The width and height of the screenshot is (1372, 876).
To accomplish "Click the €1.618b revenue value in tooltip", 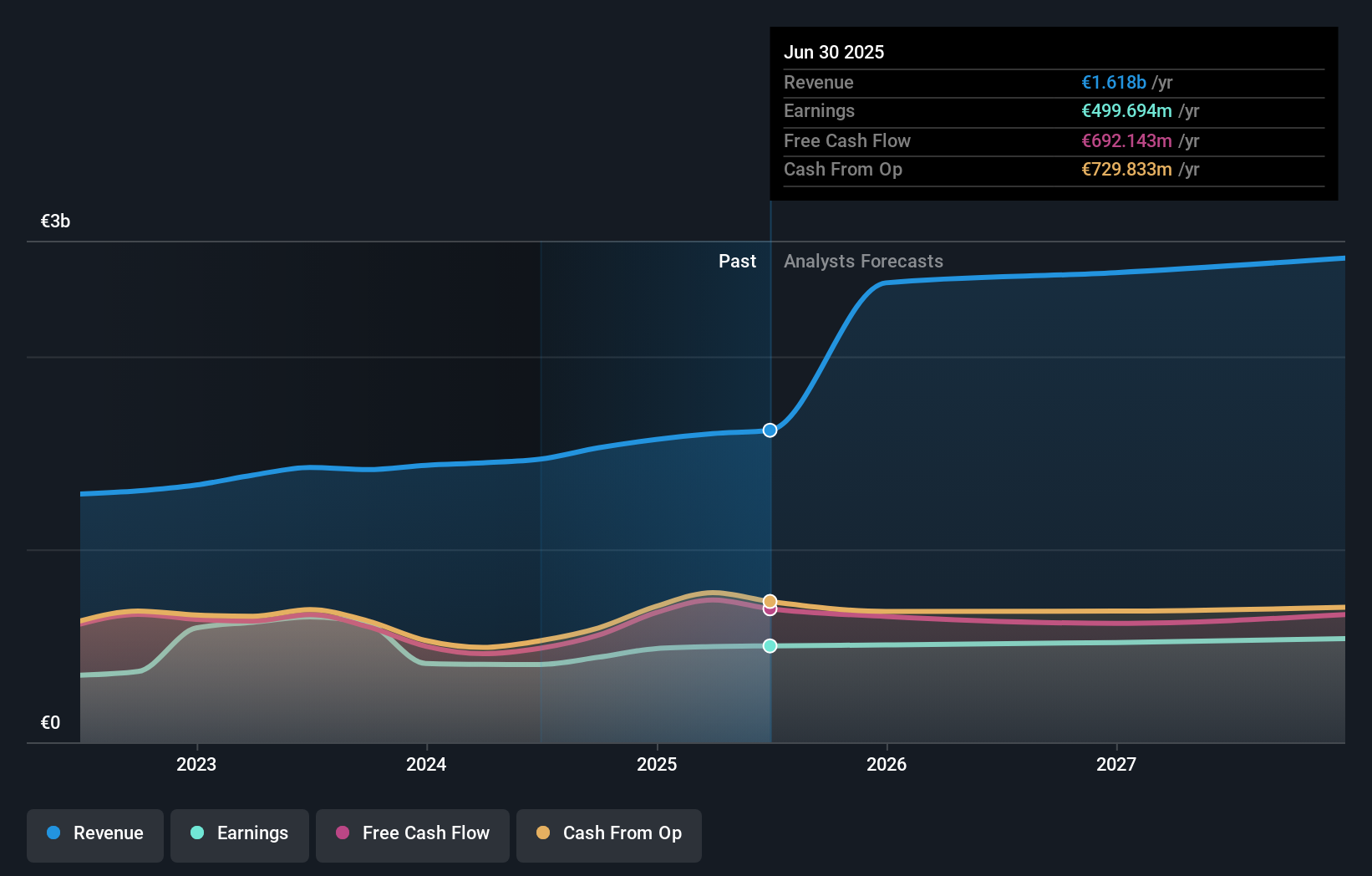I will tap(1114, 82).
